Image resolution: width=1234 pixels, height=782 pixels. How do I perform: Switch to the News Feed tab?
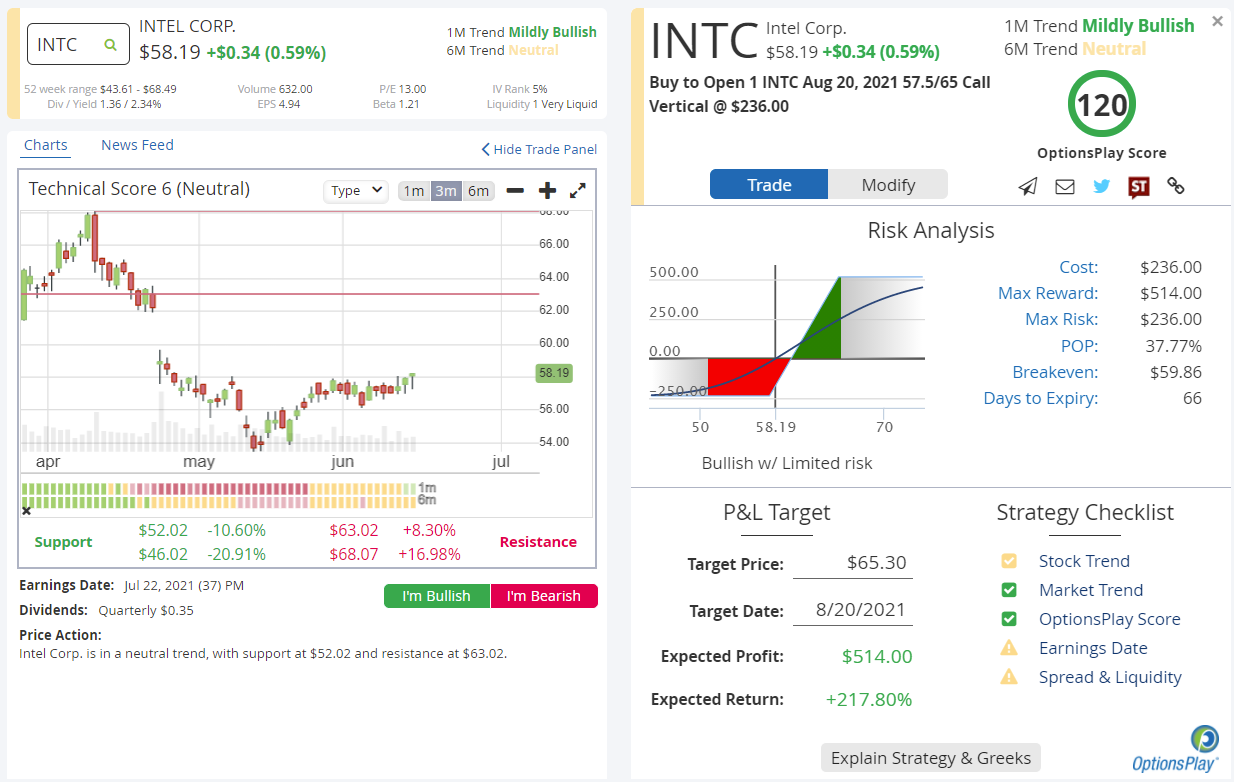point(137,145)
